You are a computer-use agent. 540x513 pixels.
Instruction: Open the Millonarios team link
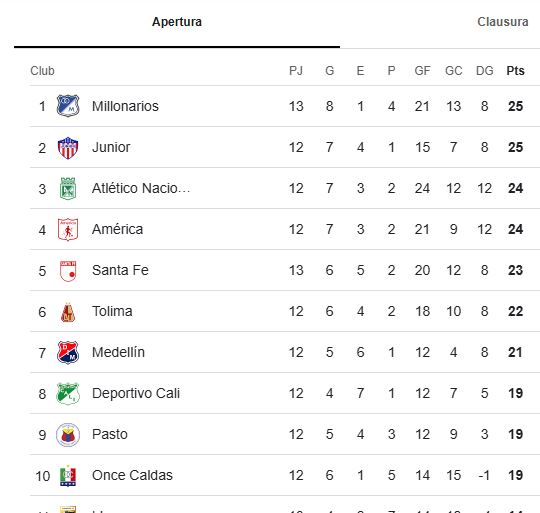click(x=125, y=106)
